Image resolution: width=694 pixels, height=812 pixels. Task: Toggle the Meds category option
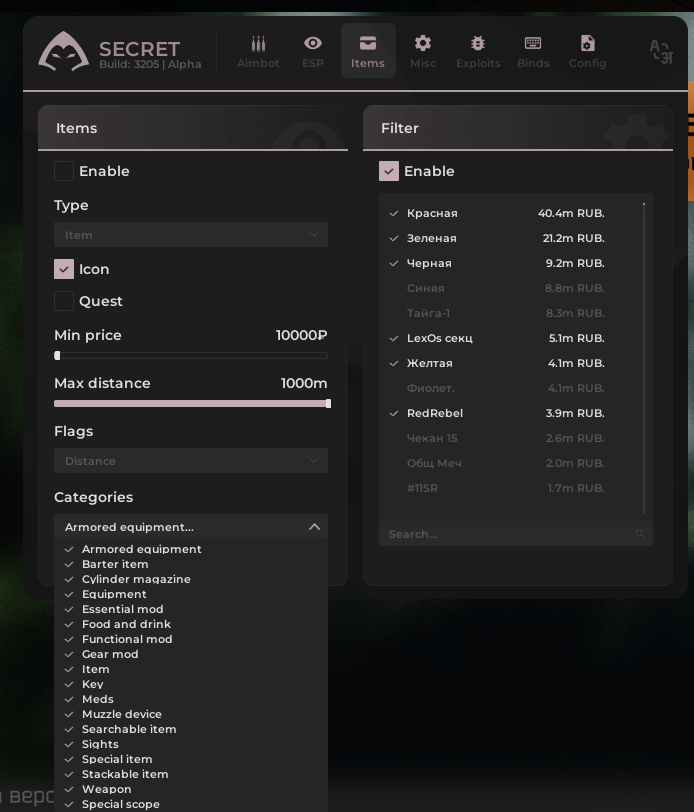tap(191, 699)
